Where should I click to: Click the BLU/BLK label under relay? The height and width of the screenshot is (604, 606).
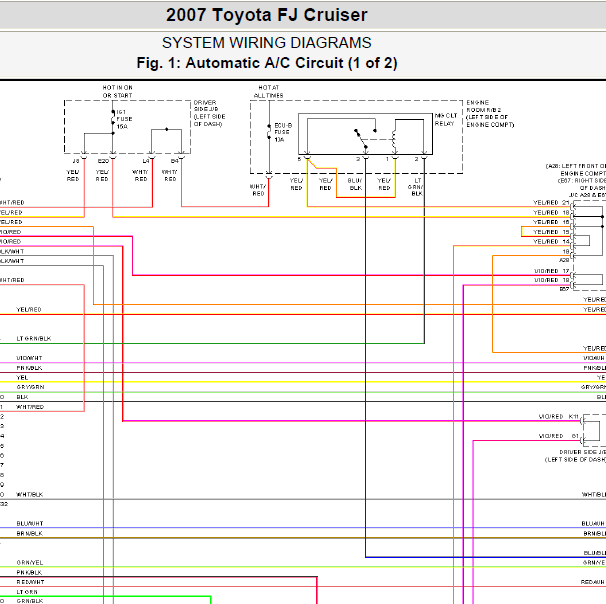click(x=355, y=184)
